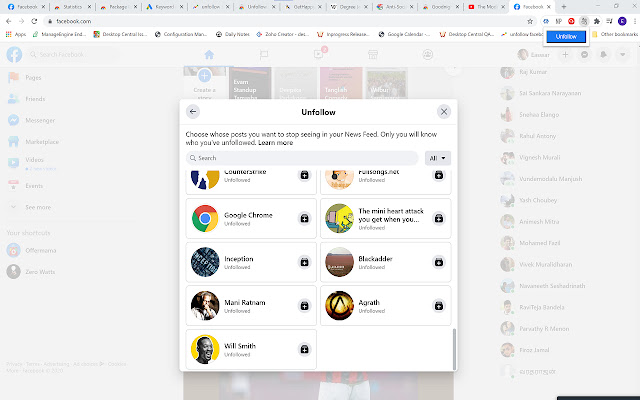The image size is (640, 400).
Task: Click browser back arrow
Action: 9,21
